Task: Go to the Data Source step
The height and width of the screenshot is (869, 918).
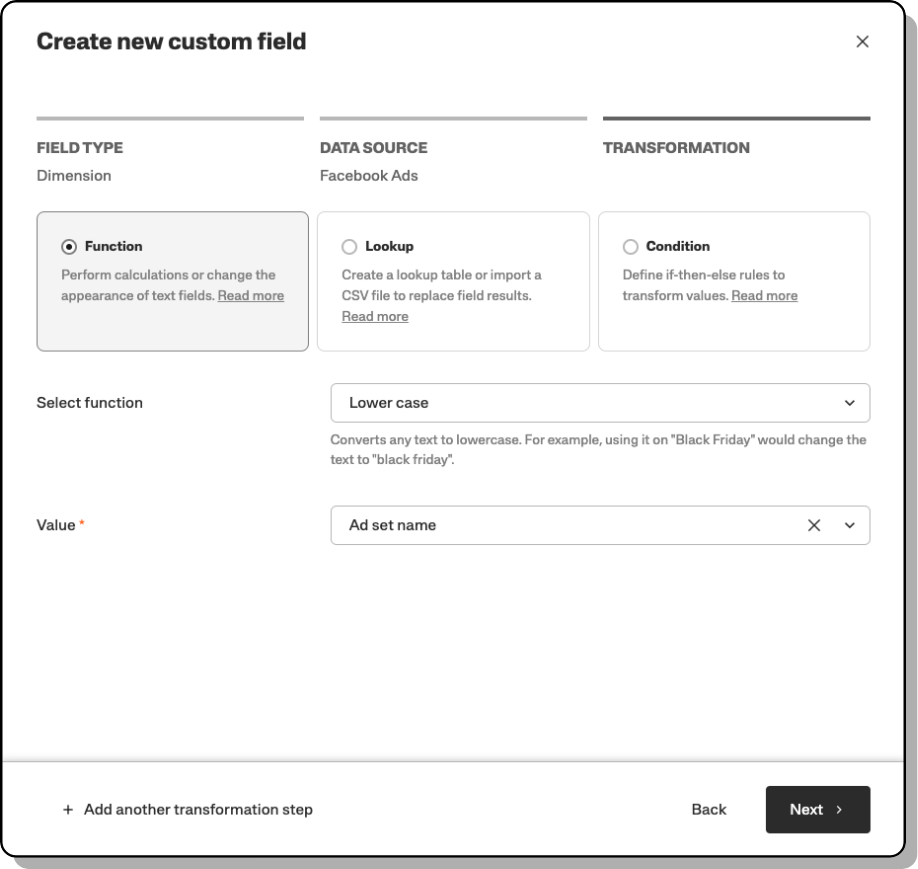Action: [x=373, y=148]
